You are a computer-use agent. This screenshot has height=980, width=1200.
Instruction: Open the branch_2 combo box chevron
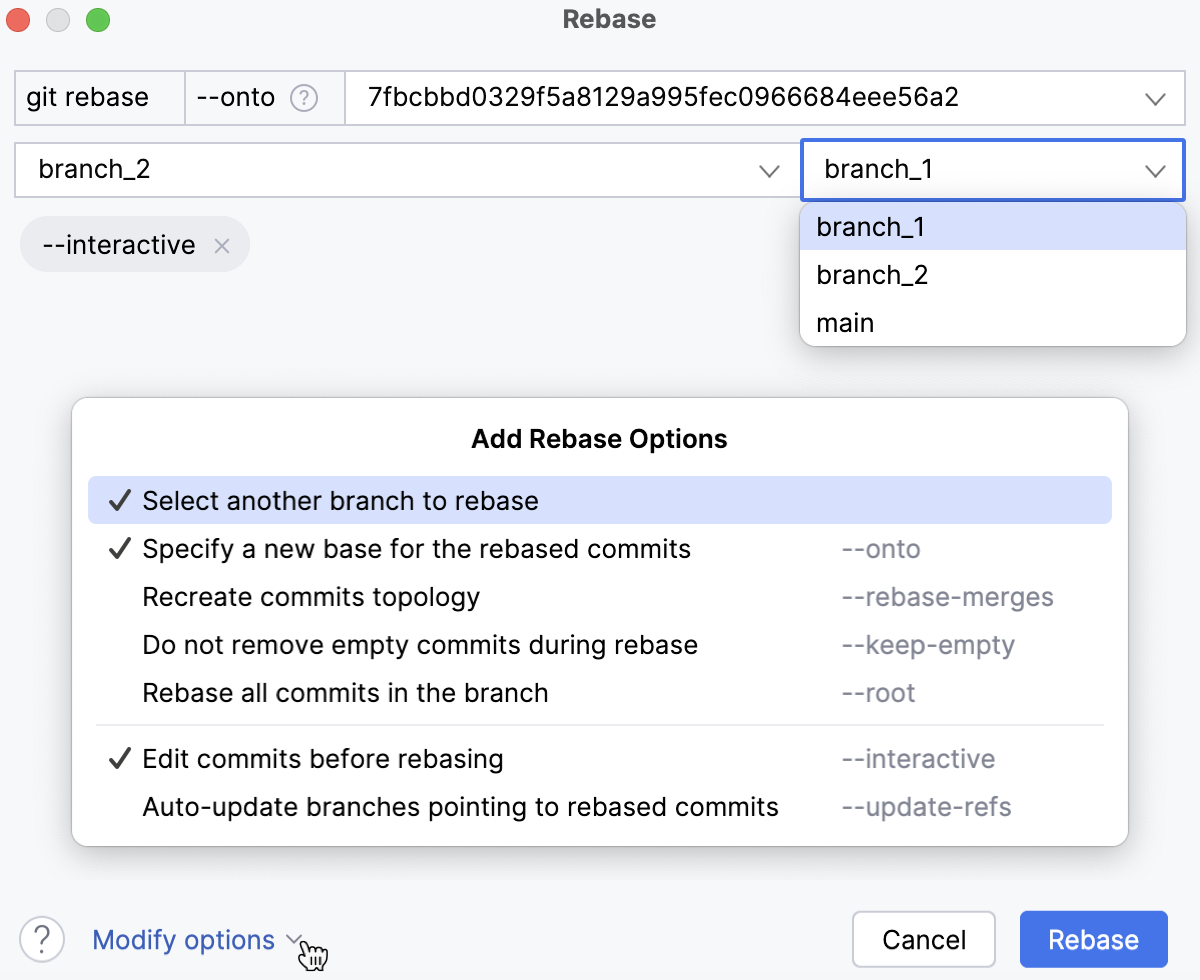(x=769, y=170)
